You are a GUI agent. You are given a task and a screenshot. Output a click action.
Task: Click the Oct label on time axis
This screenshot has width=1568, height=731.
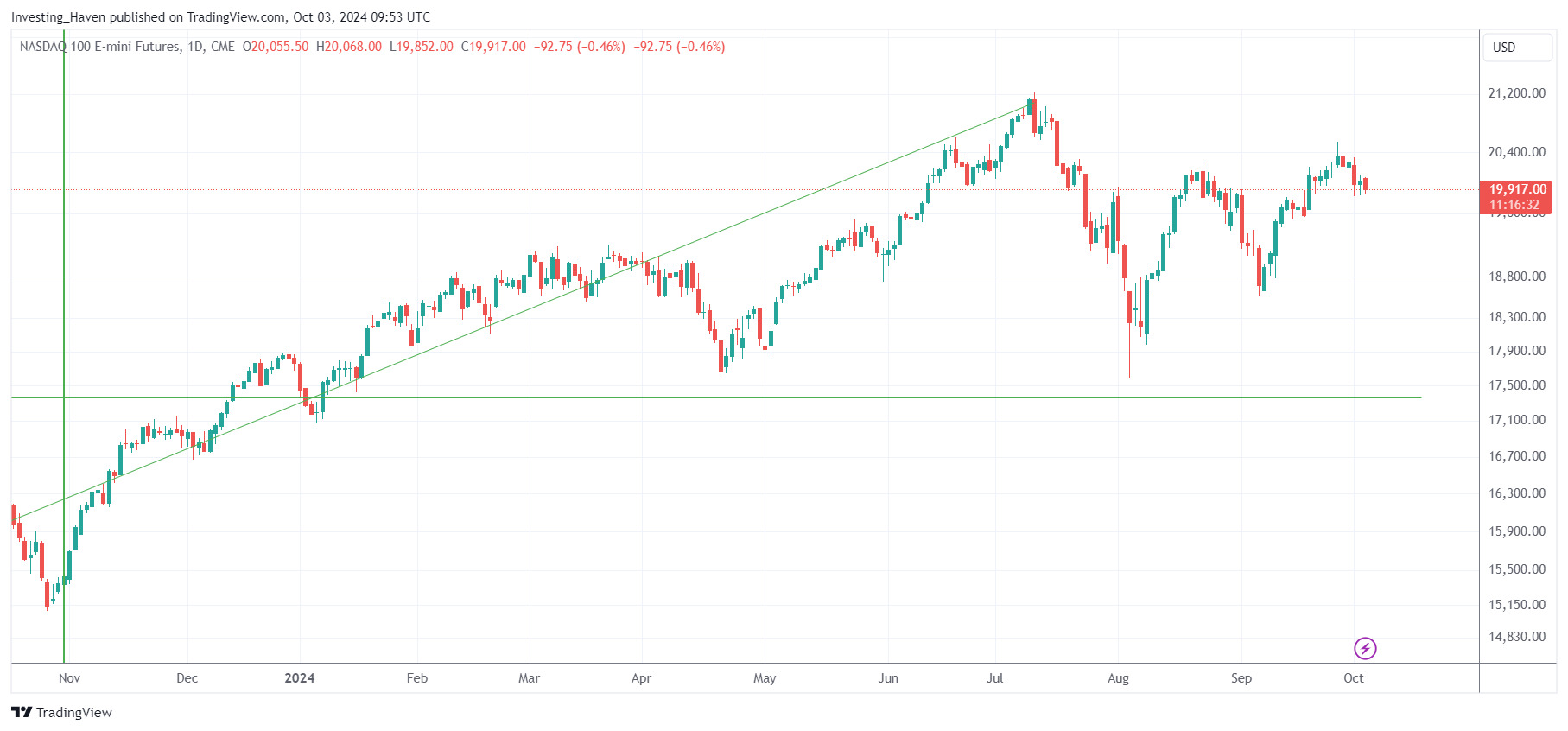click(x=1354, y=678)
